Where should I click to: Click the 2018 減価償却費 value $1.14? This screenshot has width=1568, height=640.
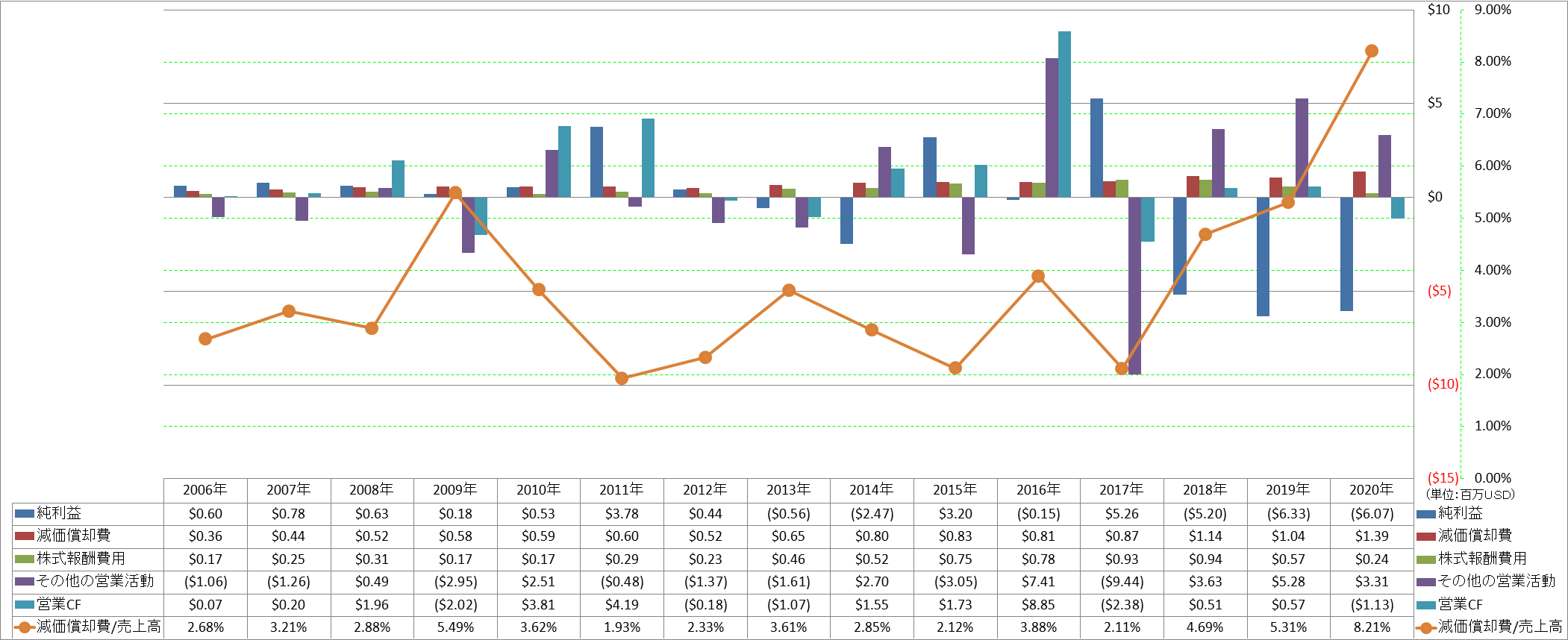point(1205,536)
